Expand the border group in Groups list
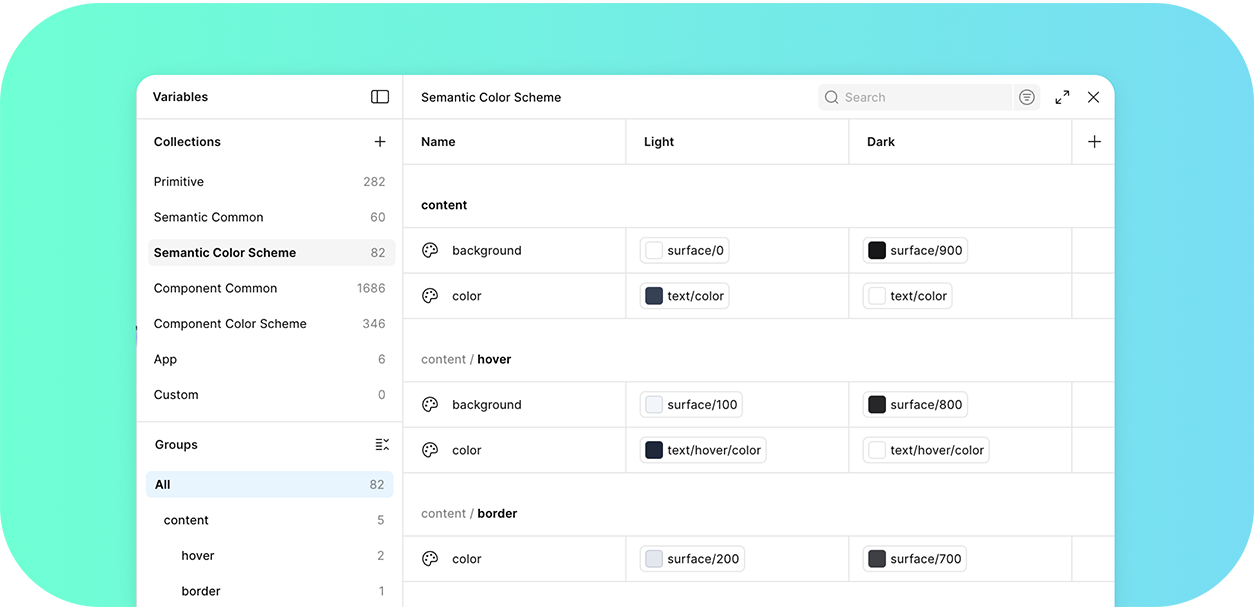 tap(201, 591)
